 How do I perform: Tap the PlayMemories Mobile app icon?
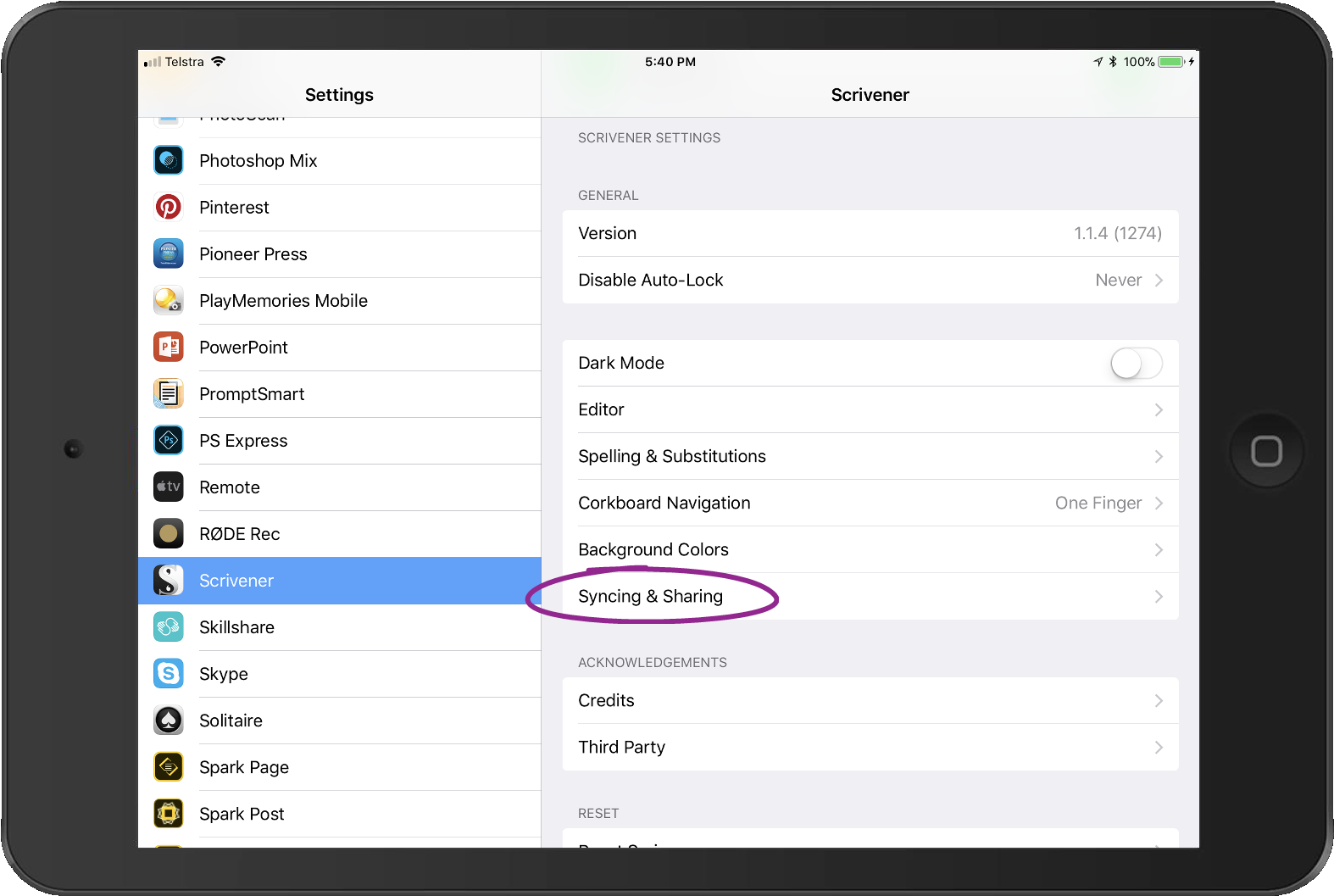click(169, 300)
